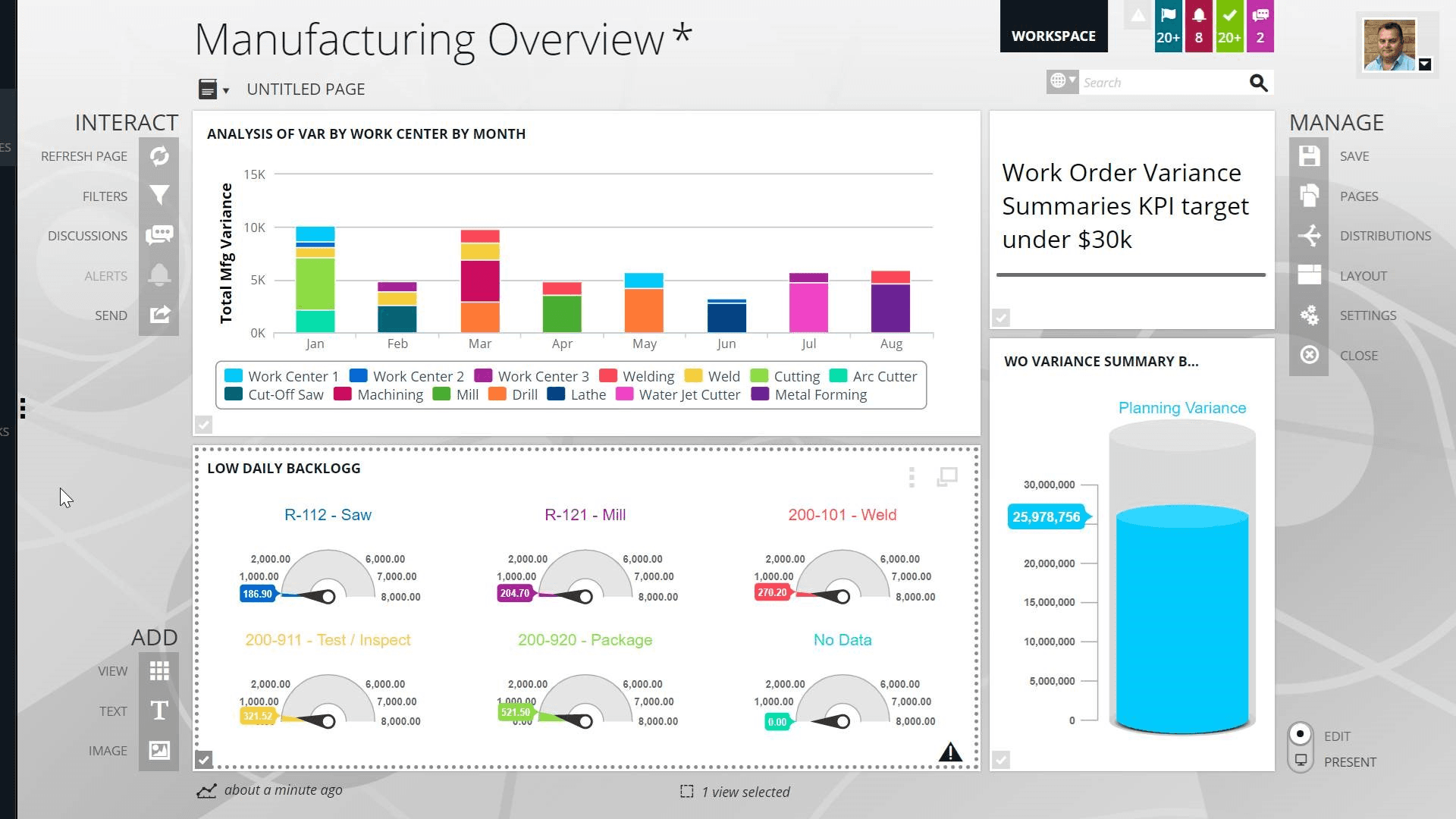This screenshot has width=1456, height=819.
Task: Maximize the Low Daily Backlogg view
Action: tap(947, 476)
